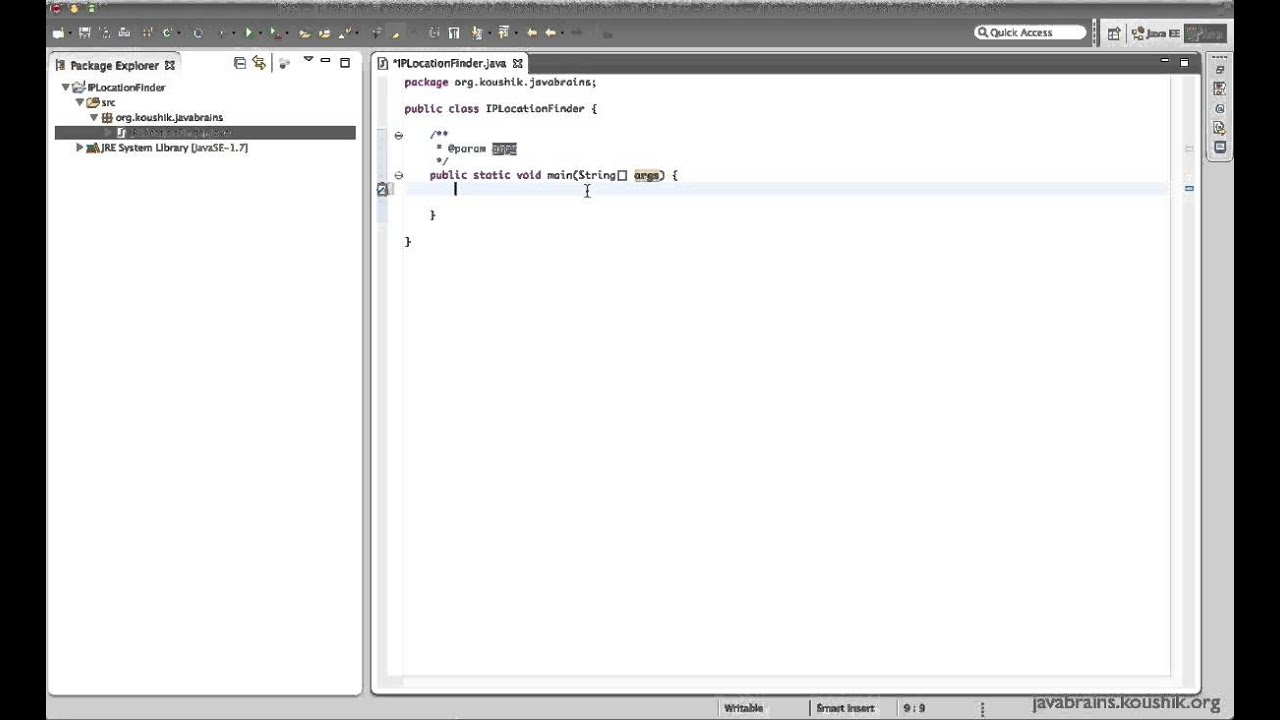Maximize the editor area
1280x720 pixels.
point(1184,62)
